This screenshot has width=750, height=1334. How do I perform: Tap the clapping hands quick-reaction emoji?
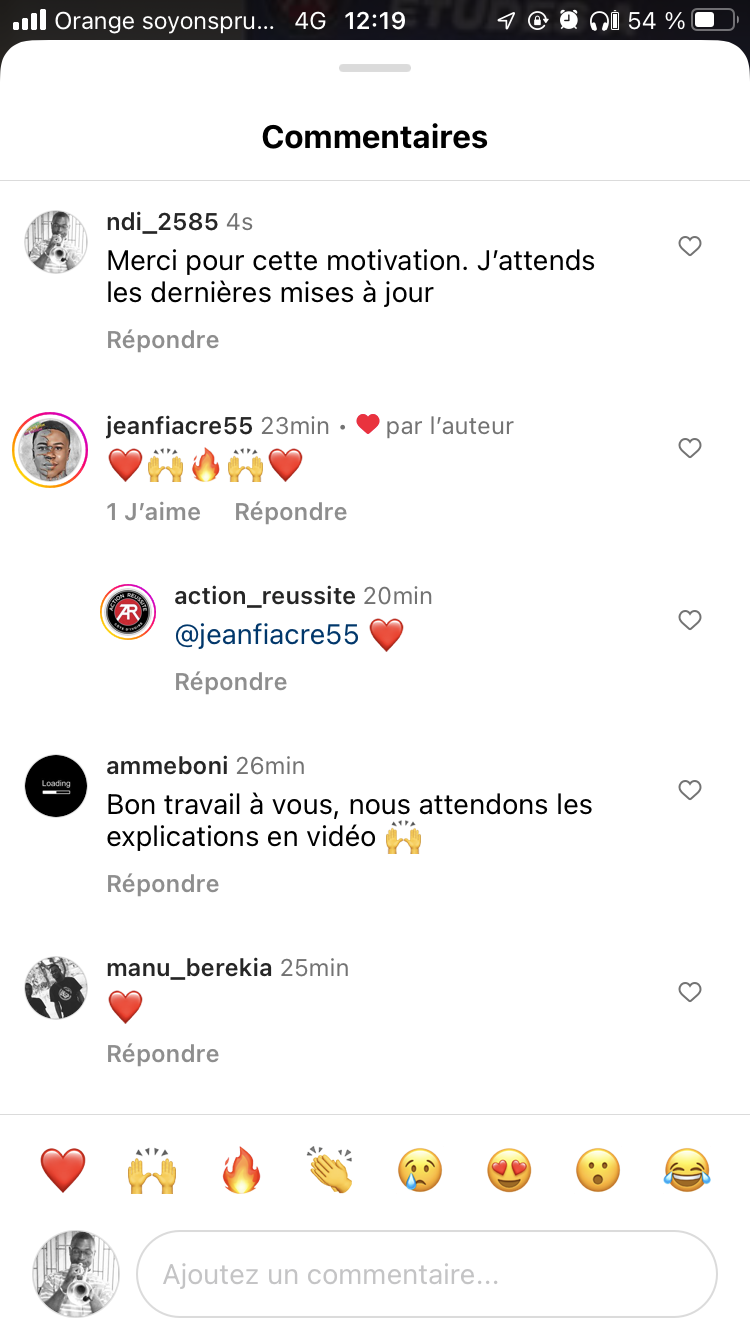[x=330, y=1170]
